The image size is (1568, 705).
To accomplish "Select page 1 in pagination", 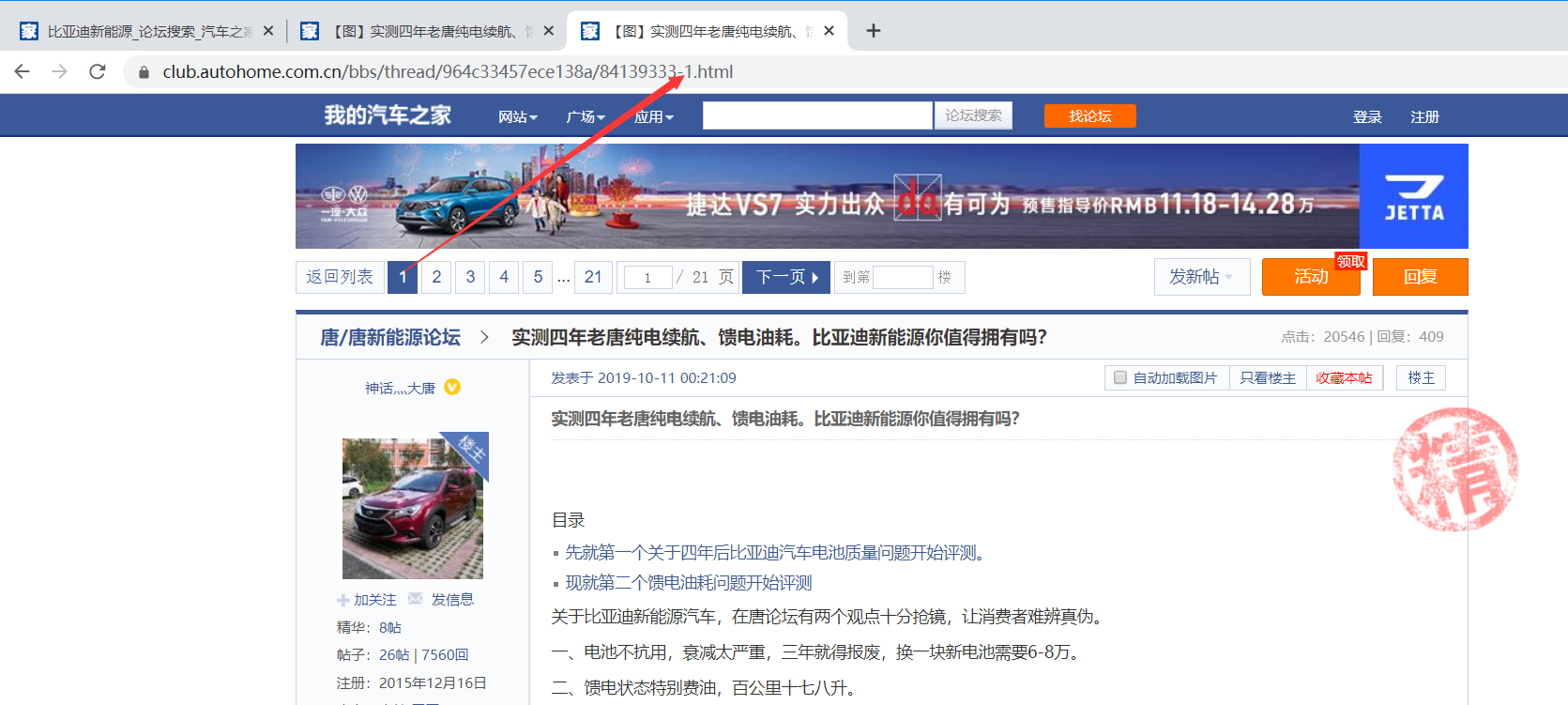I will pos(403,277).
